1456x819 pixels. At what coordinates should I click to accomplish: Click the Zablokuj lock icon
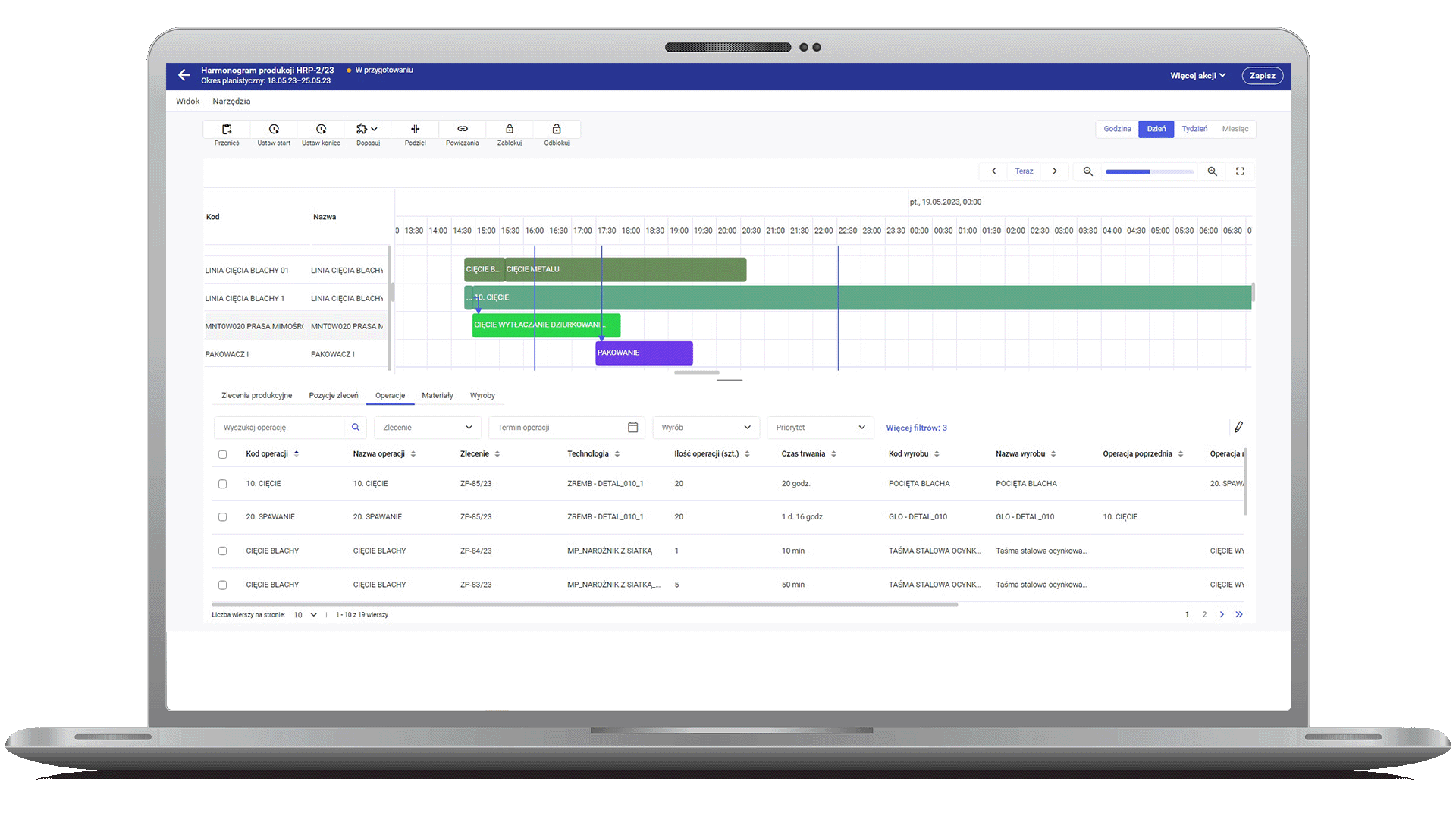pyautogui.click(x=510, y=129)
